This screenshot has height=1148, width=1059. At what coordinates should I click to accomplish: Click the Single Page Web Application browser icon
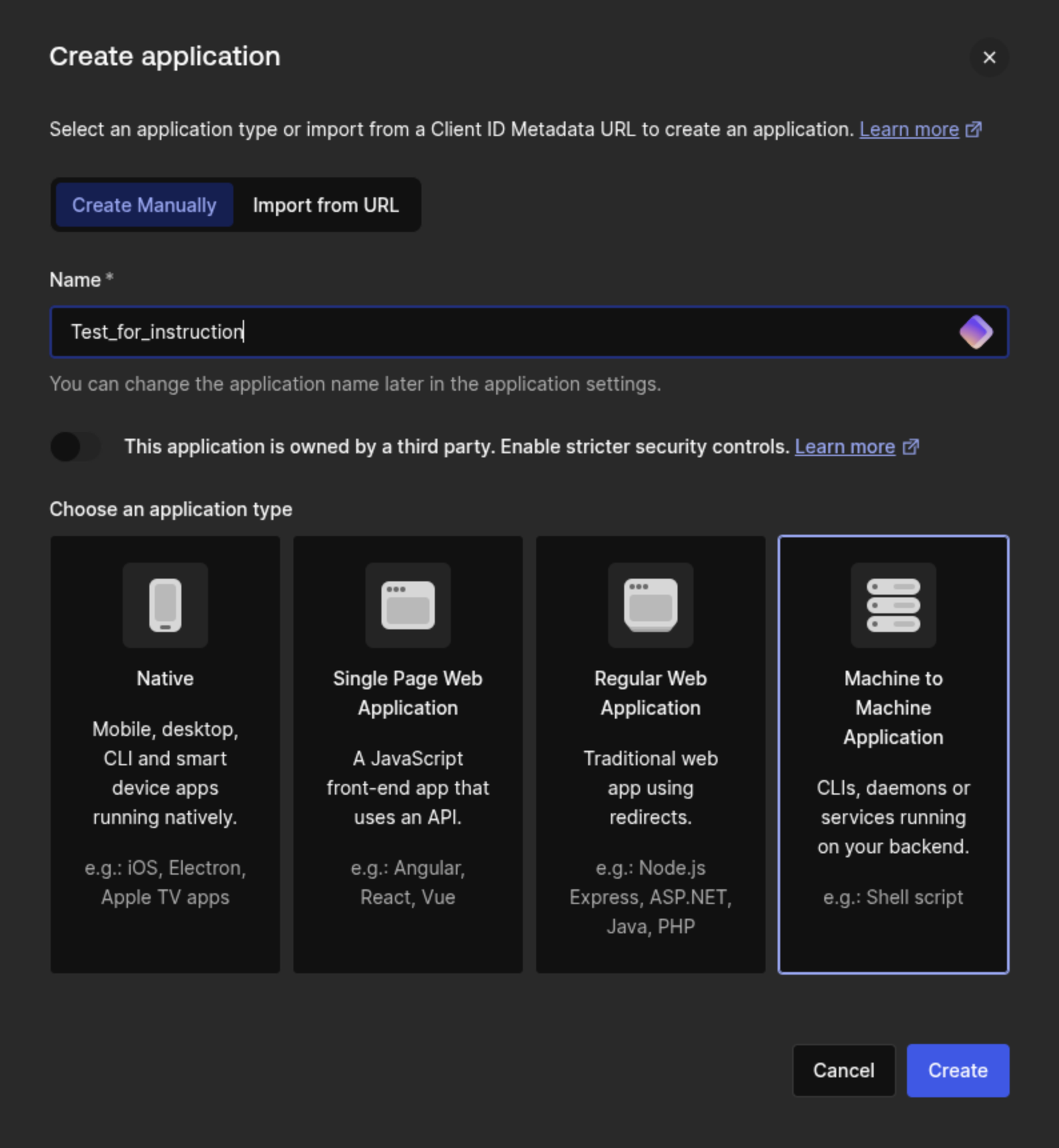coord(408,605)
